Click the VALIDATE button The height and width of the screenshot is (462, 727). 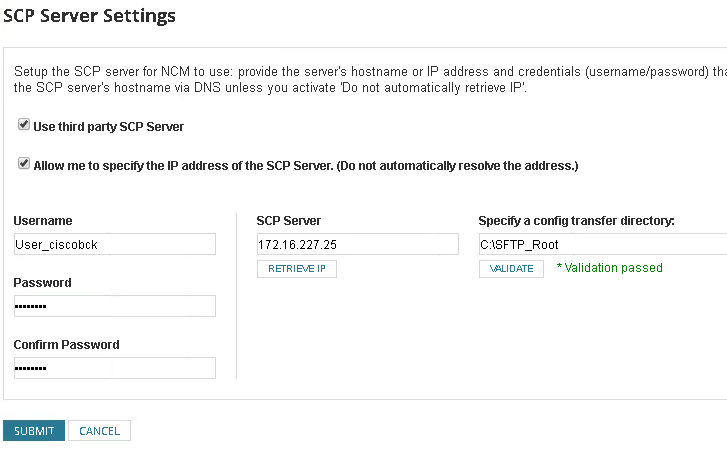[511, 269]
